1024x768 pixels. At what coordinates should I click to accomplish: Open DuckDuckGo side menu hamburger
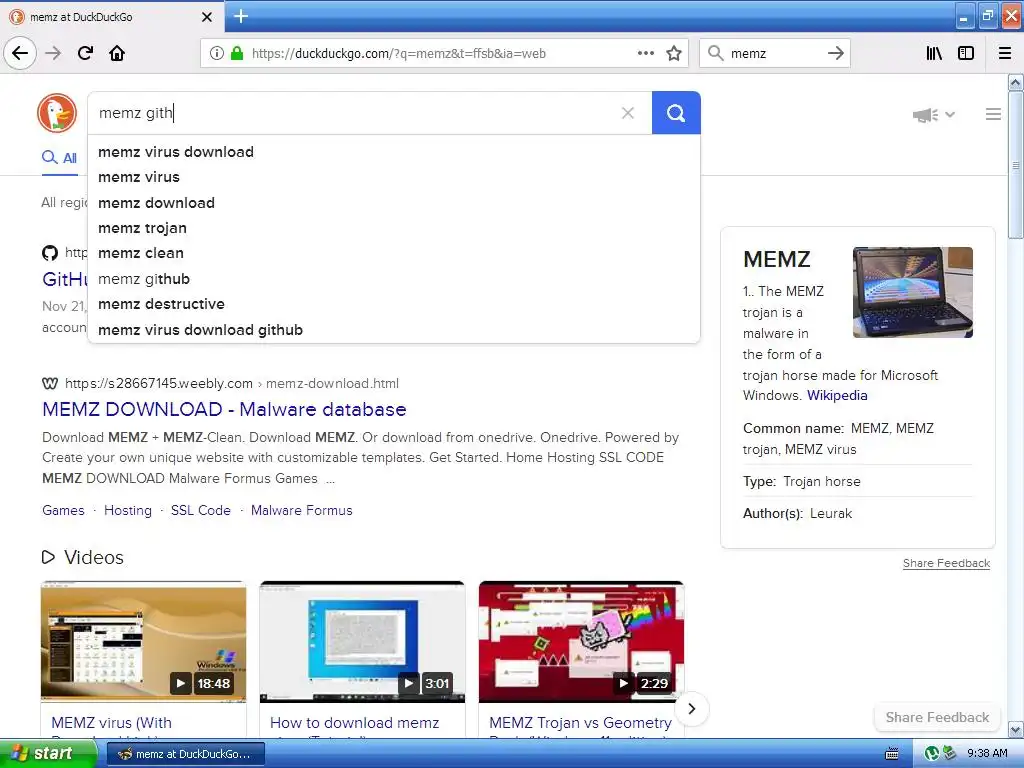click(x=993, y=114)
